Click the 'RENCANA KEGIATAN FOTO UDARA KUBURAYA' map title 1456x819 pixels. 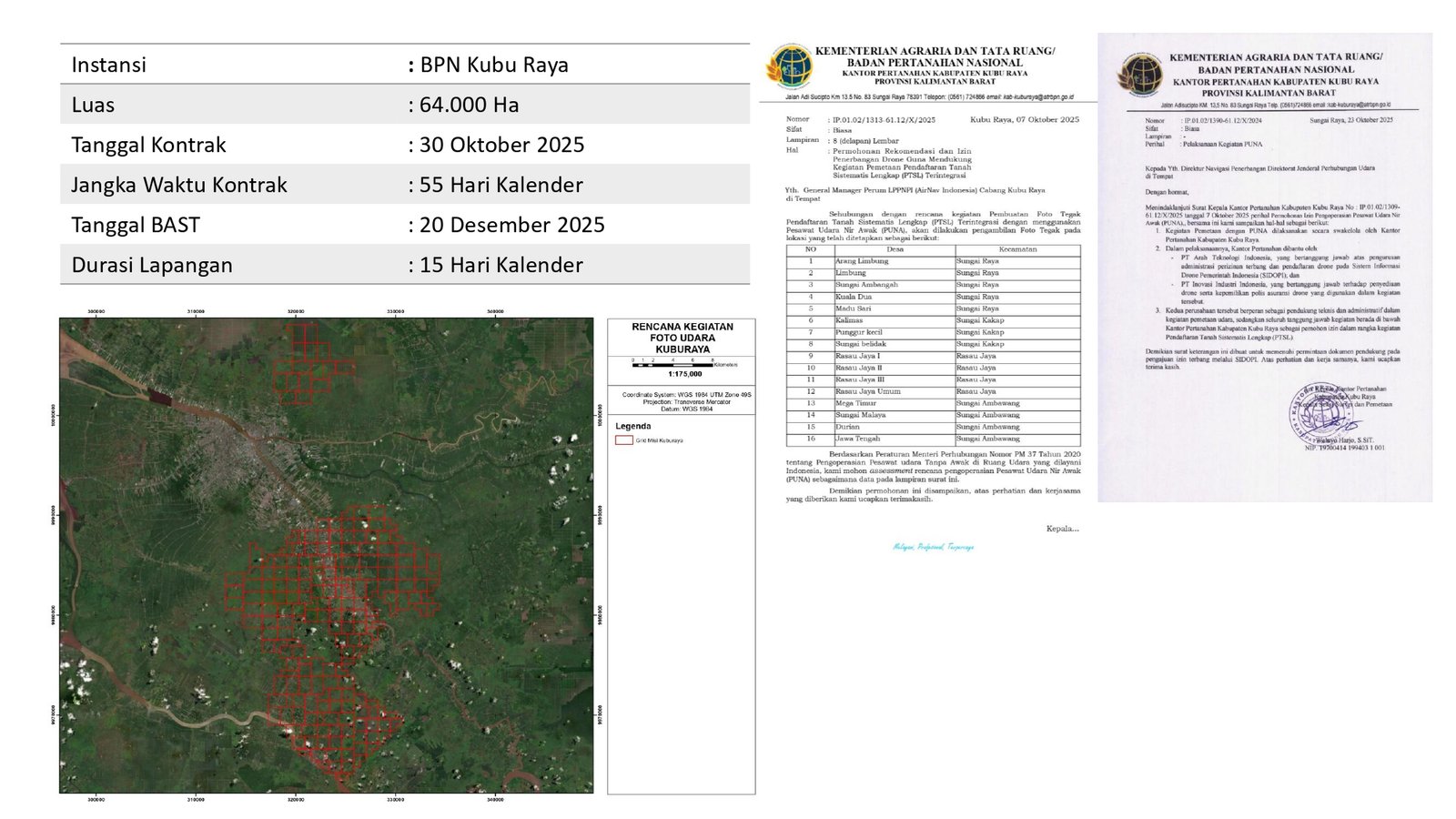(682, 338)
